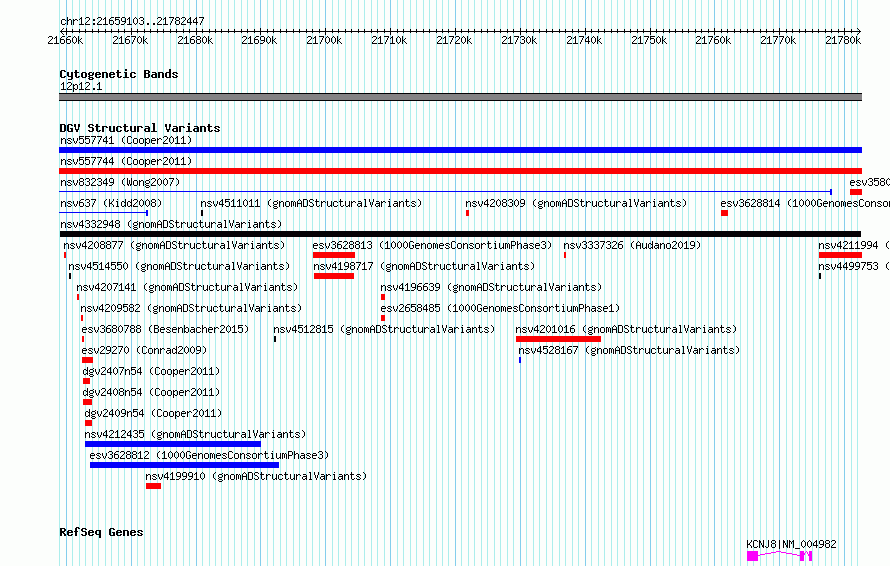Select the esv3680788 (Besenbacher2015) label

click(165, 329)
